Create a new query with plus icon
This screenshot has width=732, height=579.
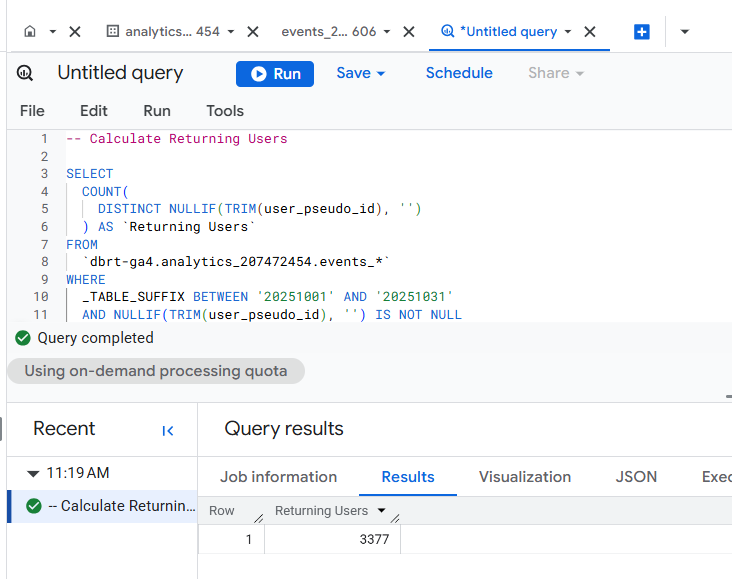(642, 32)
